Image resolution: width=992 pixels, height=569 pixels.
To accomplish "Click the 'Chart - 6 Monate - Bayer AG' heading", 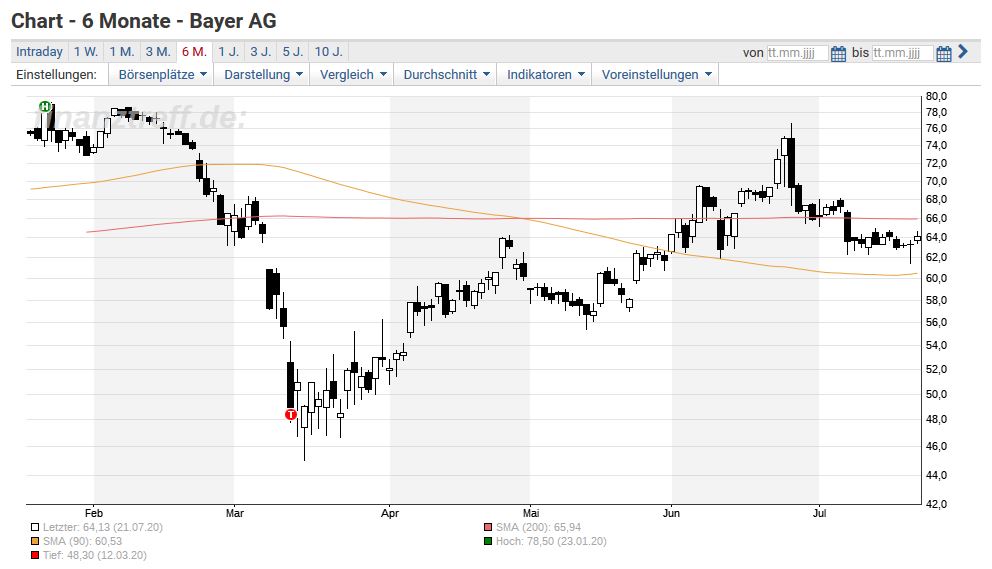I will point(144,21).
